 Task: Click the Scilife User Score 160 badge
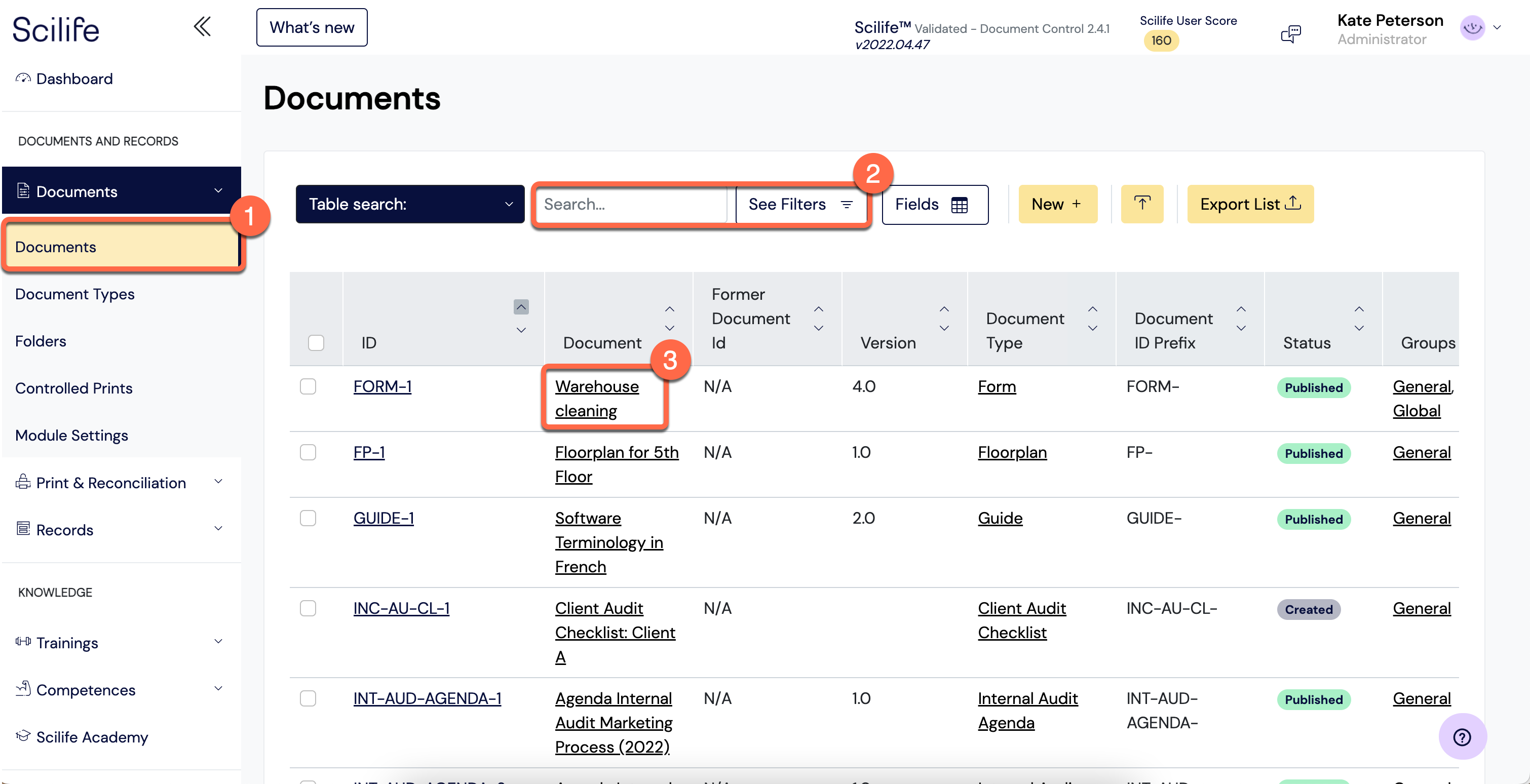1161,41
